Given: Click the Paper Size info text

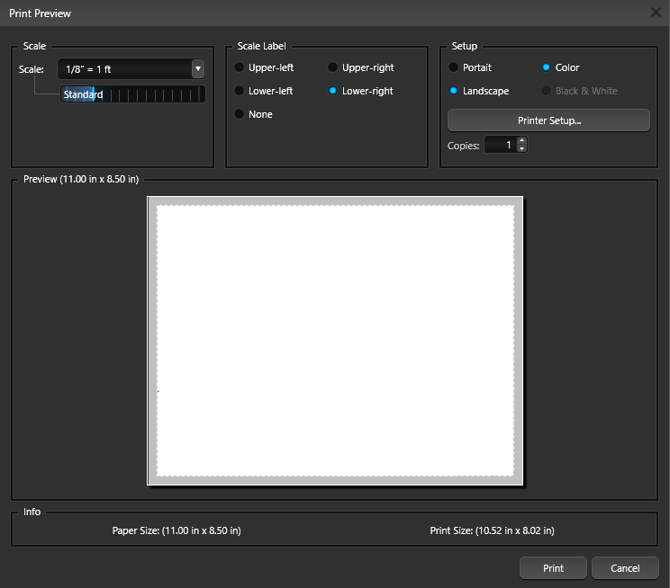Looking at the screenshot, I should [x=176, y=530].
